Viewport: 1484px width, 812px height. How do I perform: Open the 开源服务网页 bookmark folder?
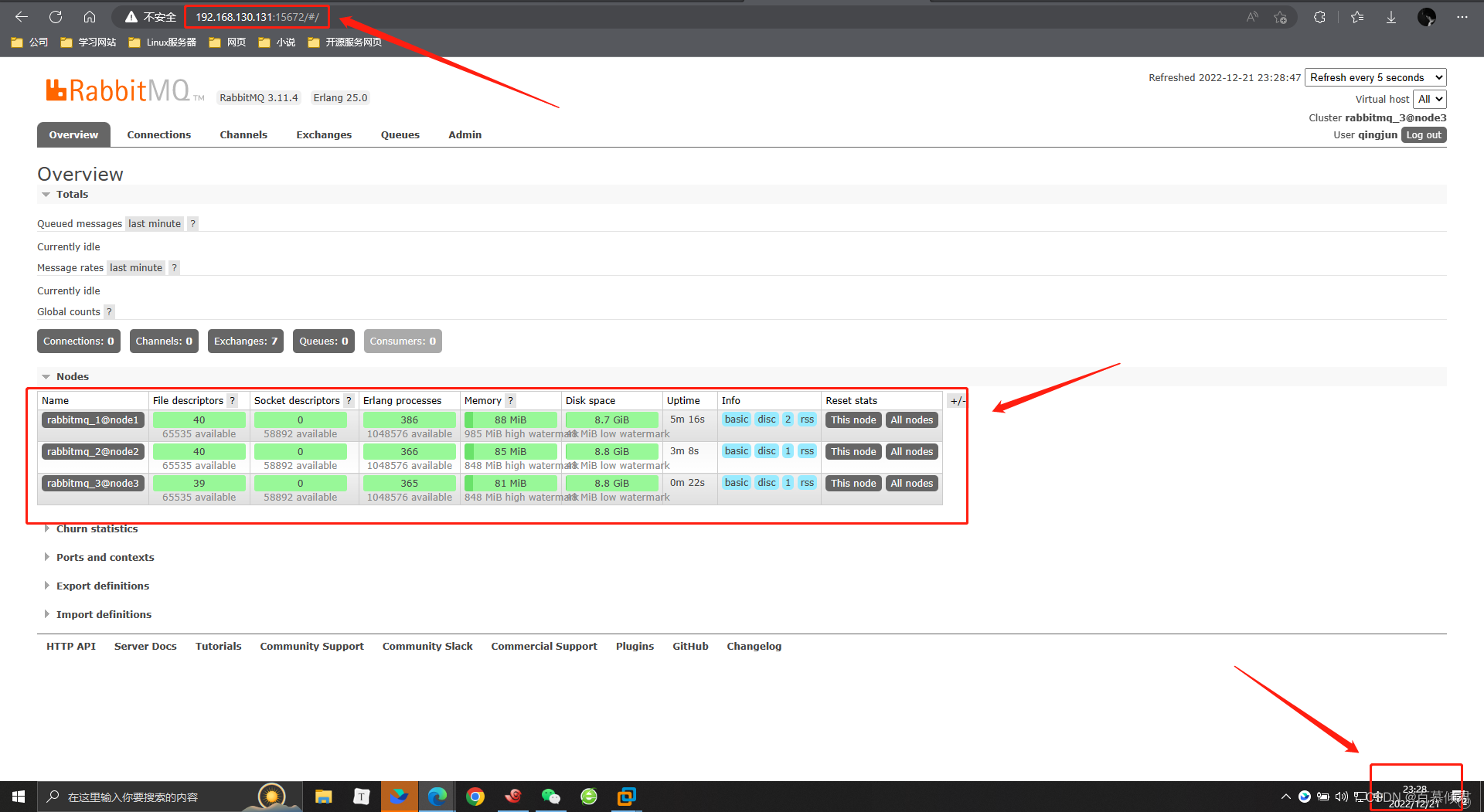pyautogui.click(x=345, y=42)
